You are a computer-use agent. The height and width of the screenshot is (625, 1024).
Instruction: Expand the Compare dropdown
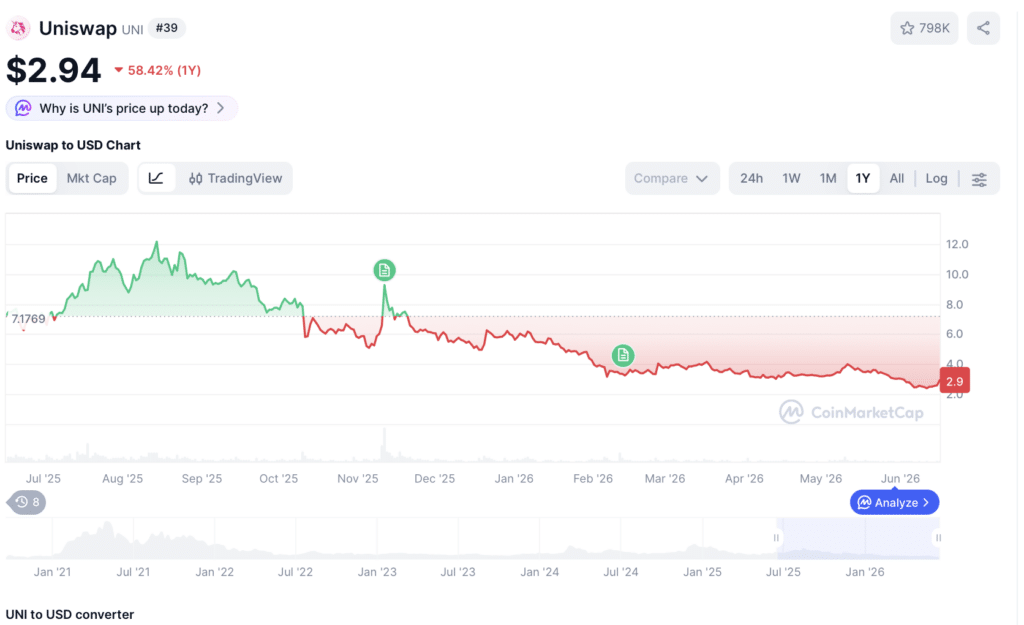tap(672, 178)
